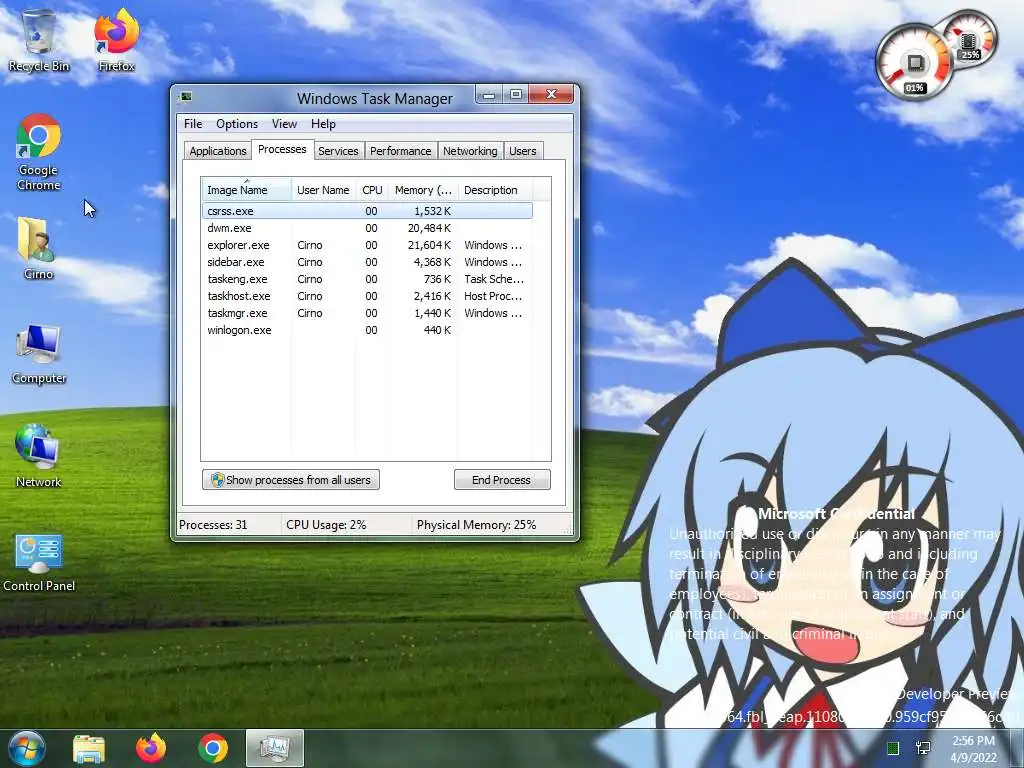Select the taskmgr.exe process row
This screenshot has width=1024, height=768.
tap(367, 313)
